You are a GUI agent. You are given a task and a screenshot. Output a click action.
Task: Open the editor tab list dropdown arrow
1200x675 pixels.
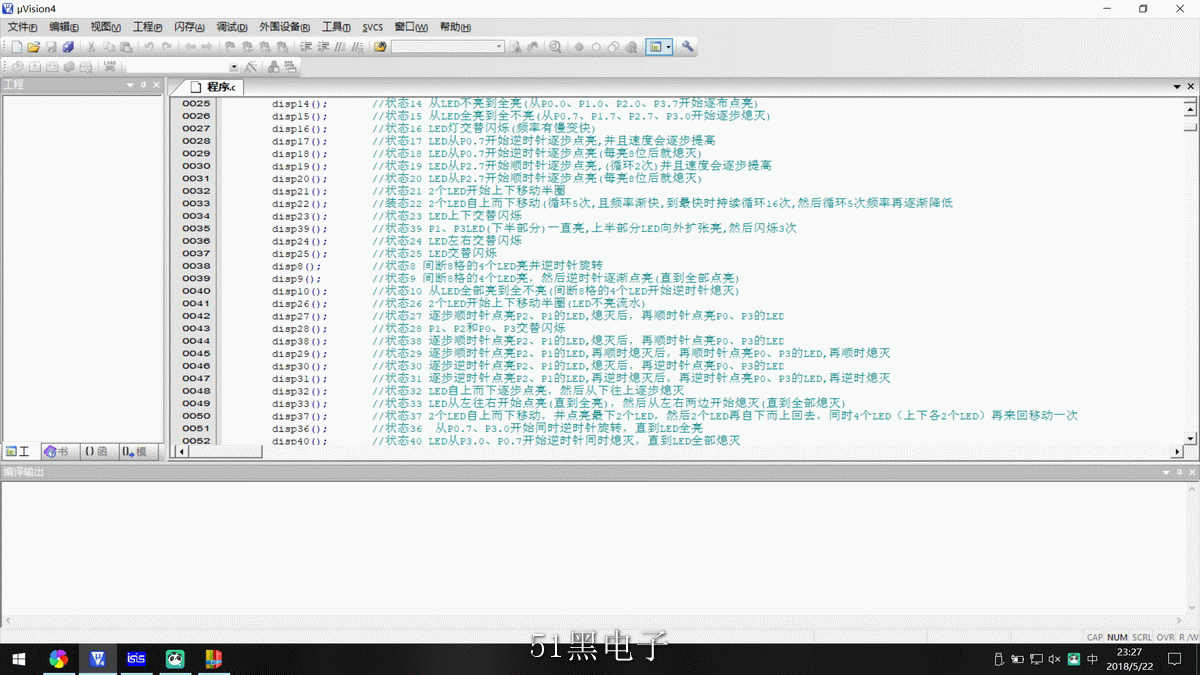[1176, 87]
